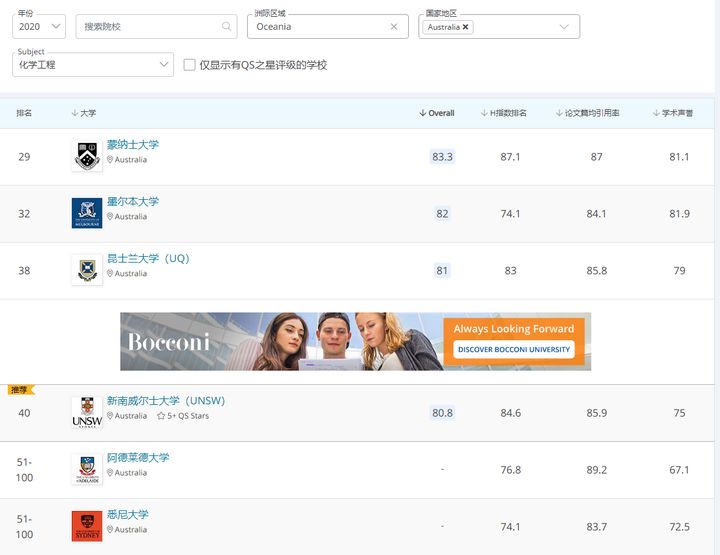Screen dimensions: 720x555
Task: Click Monash overall score 83.3
Action: coord(442,157)
